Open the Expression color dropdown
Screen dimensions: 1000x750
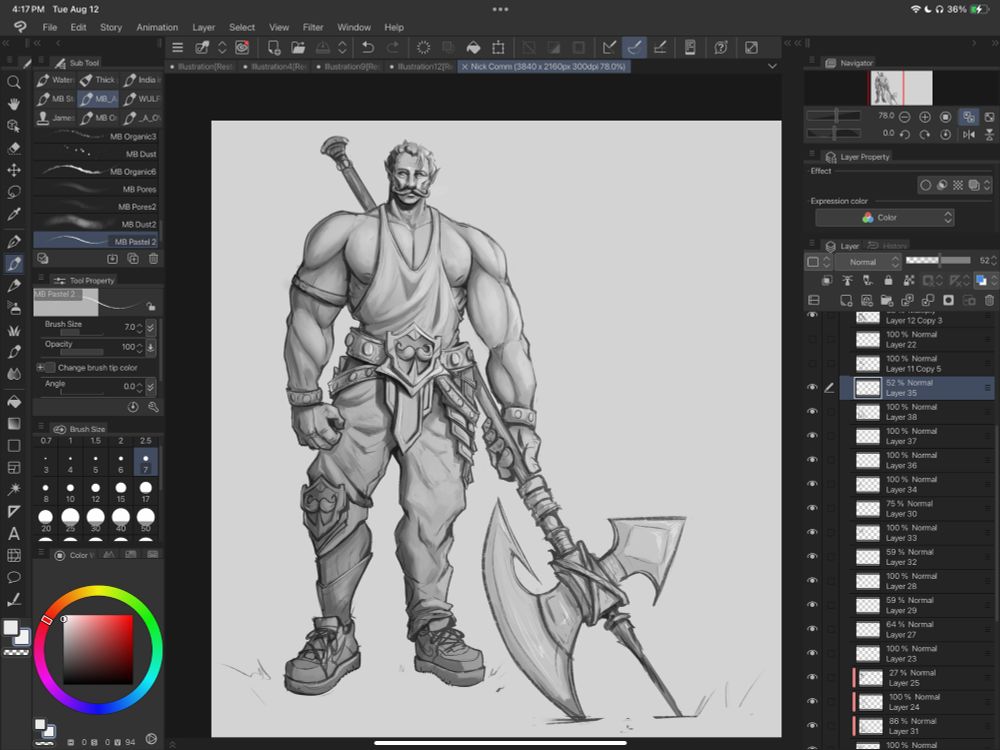884,217
